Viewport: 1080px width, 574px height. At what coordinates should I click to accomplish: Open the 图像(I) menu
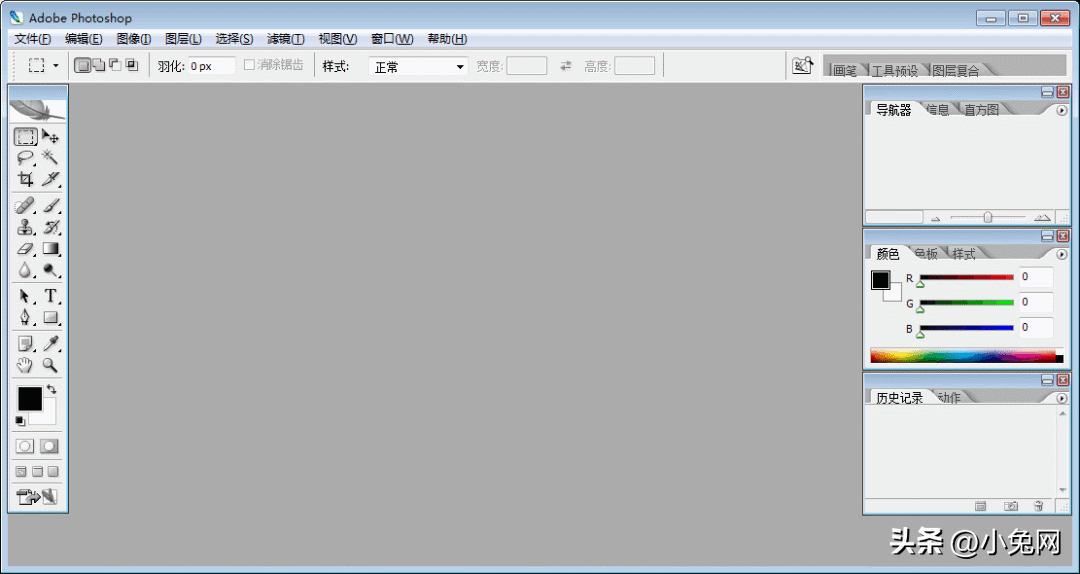pyautogui.click(x=134, y=39)
